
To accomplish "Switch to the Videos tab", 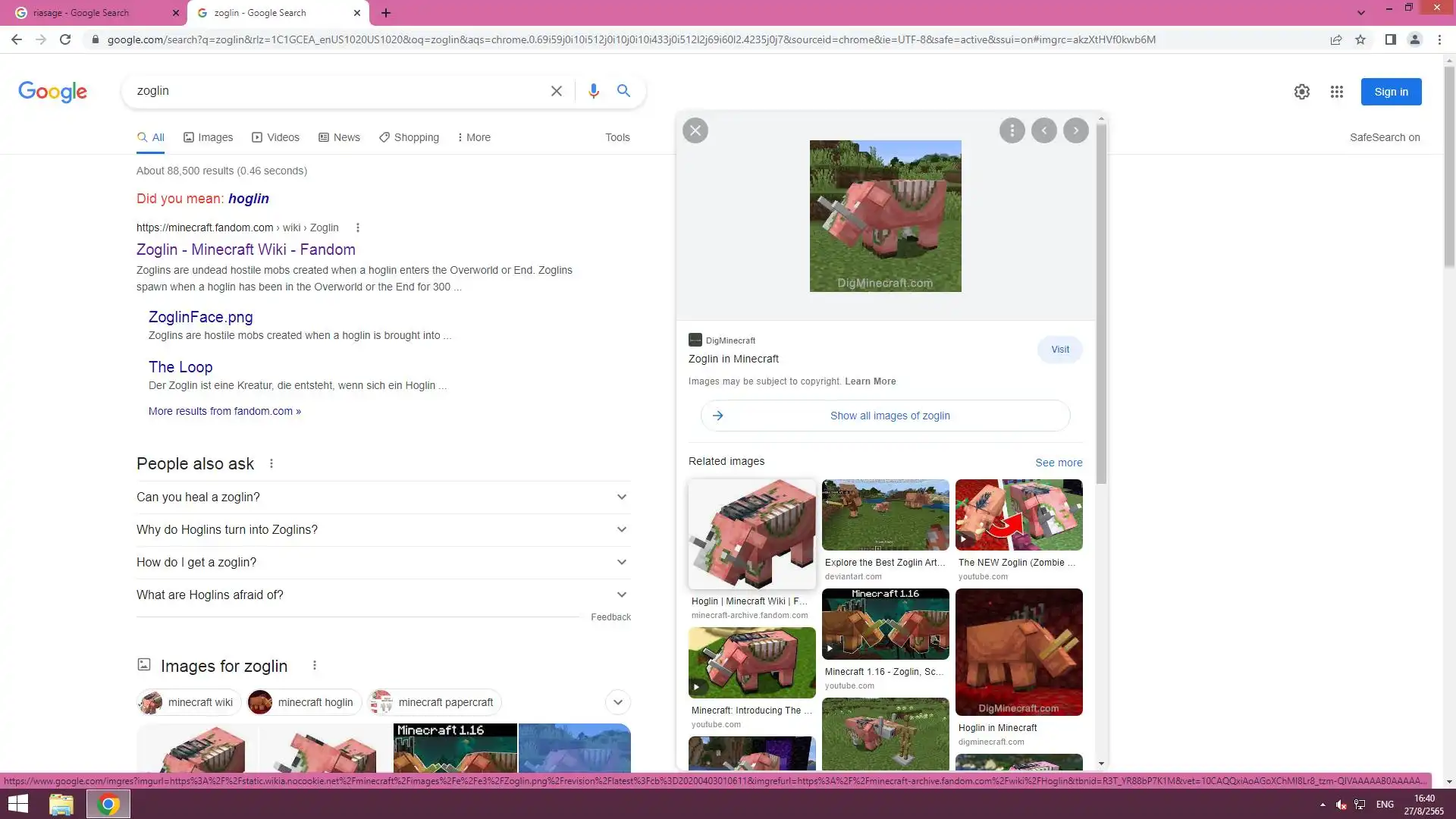I will pos(275,137).
